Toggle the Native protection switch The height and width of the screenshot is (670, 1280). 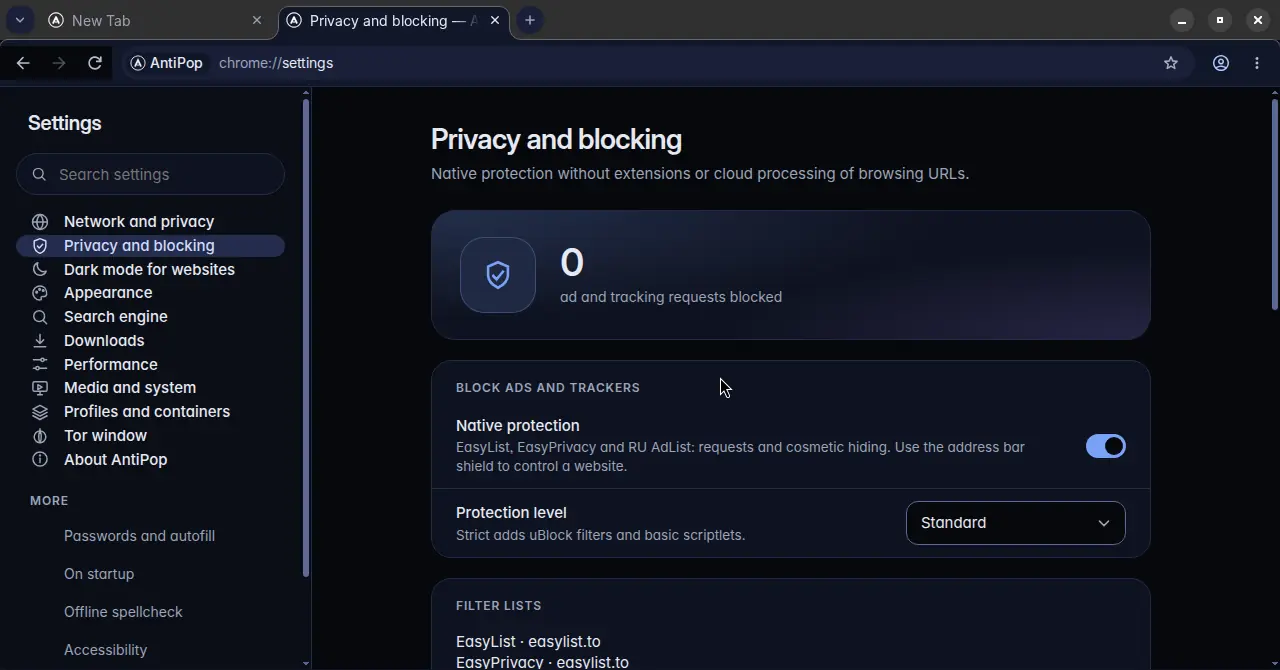pyautogui.click(x=1106, y=446)
